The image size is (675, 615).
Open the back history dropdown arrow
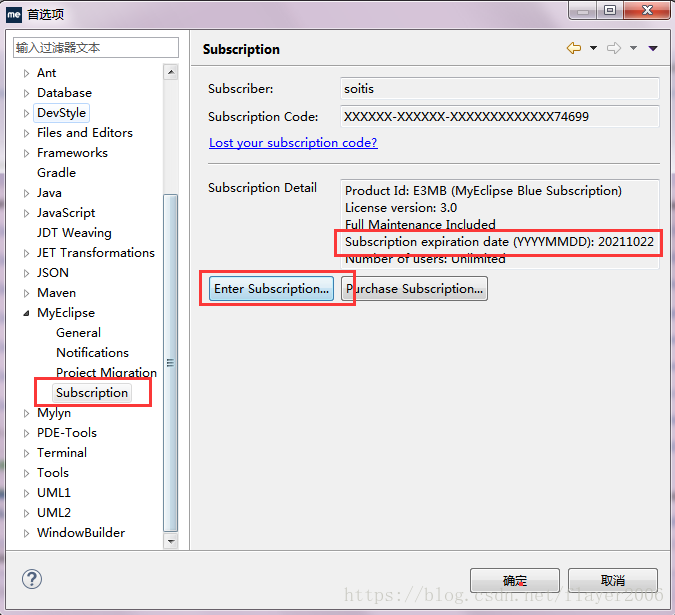[x=593, y=48]
